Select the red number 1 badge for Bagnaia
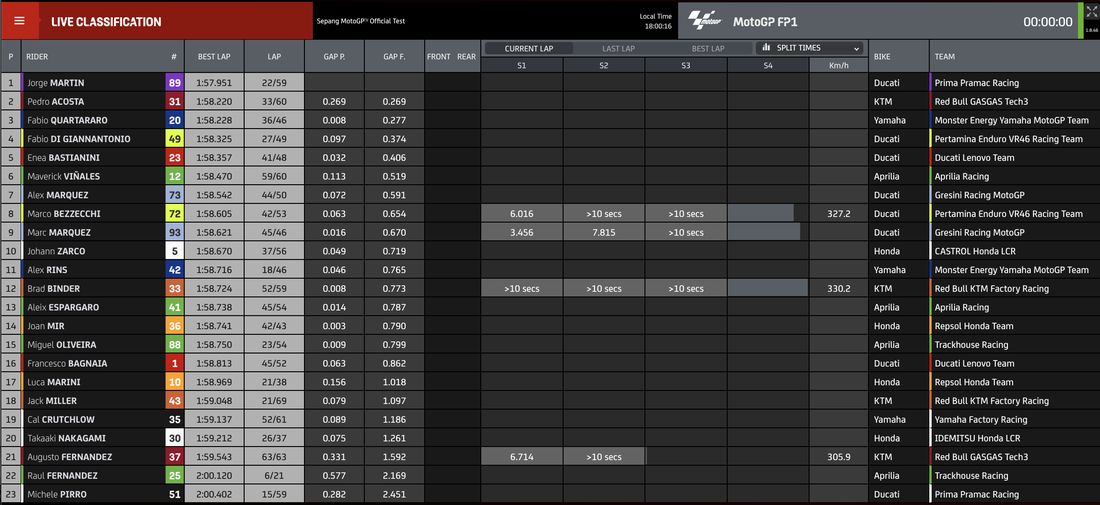The width and height of the screenshot is (1100, 505). tap(175, 363)
